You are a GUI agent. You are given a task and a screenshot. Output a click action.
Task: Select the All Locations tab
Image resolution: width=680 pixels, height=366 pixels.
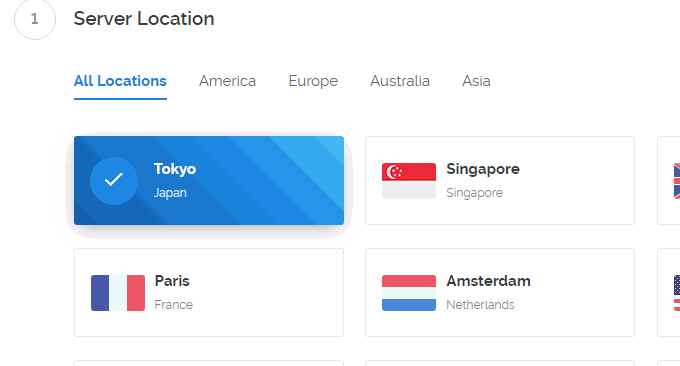coord(120,81)
